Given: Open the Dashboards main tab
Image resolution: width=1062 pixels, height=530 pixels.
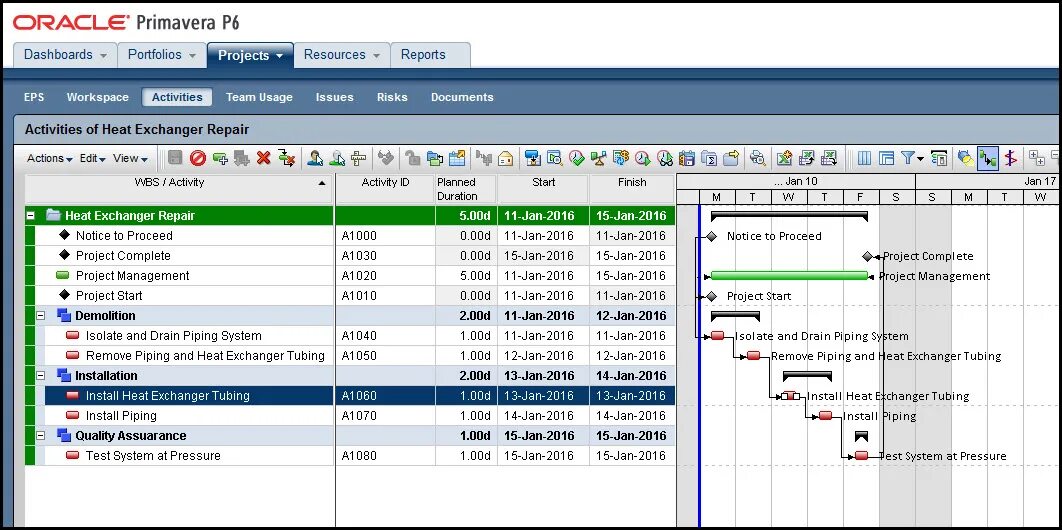Looking at the screenshot, I should tap(65, 55).
